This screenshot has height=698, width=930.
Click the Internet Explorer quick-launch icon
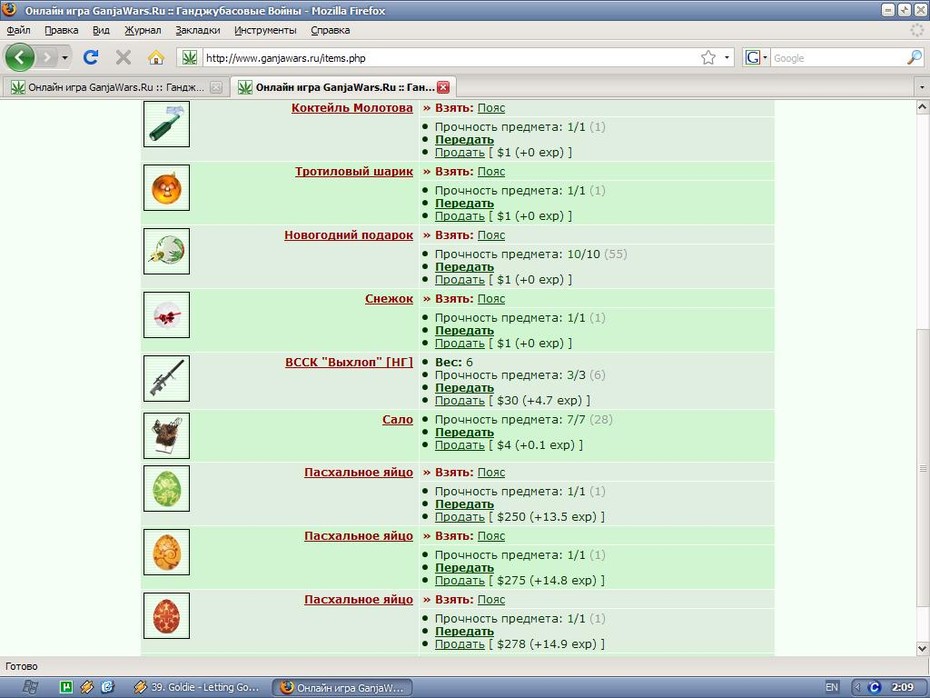107,687
